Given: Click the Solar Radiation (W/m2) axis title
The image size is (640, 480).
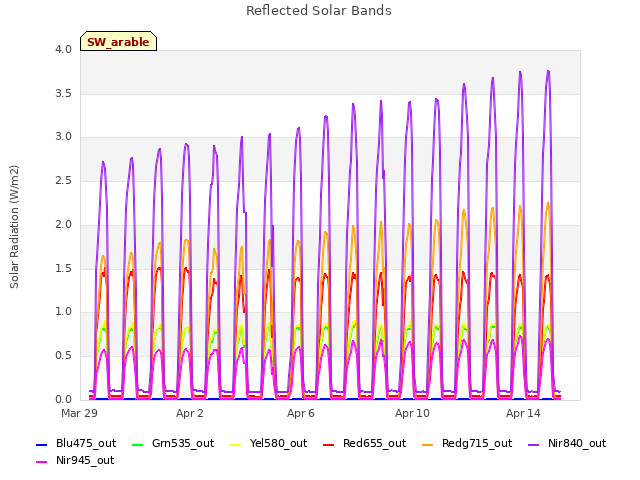Looking at the screenshot, I should point(14,227).
